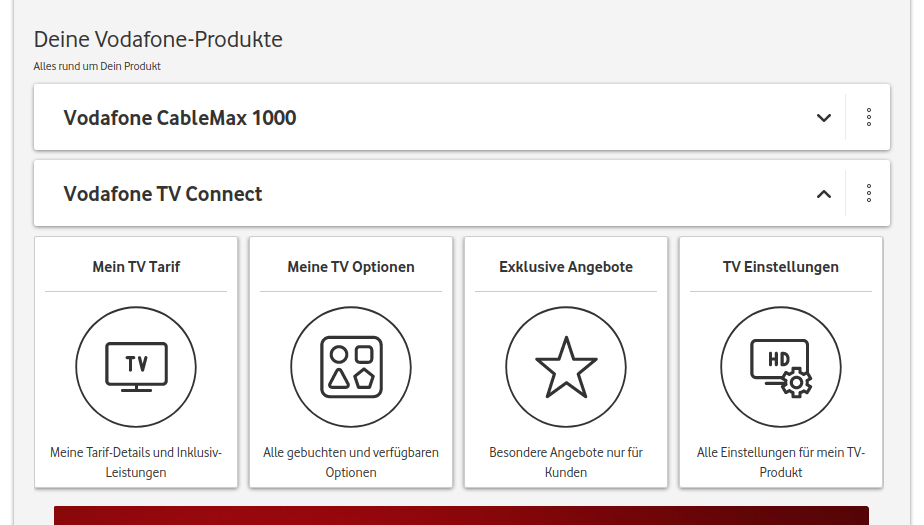Click the Vodafone CableMax 1000 title
Screen dimensions: 924x525
click(180, 118)
